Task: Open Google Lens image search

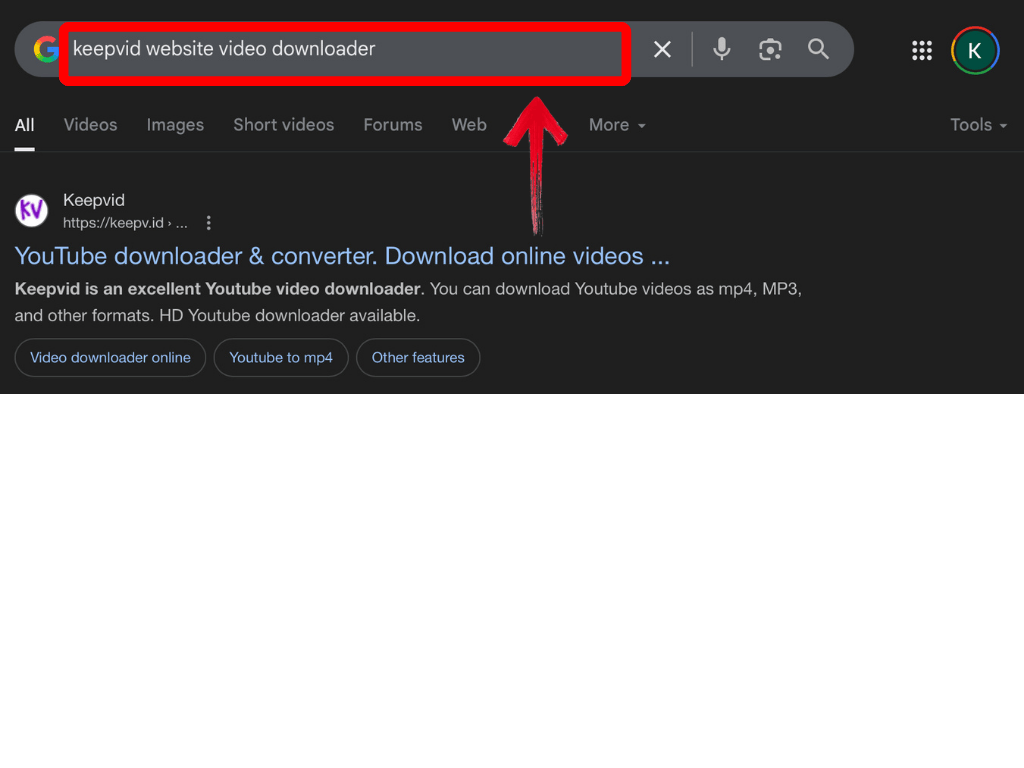Action: click(x=770, y=49)
